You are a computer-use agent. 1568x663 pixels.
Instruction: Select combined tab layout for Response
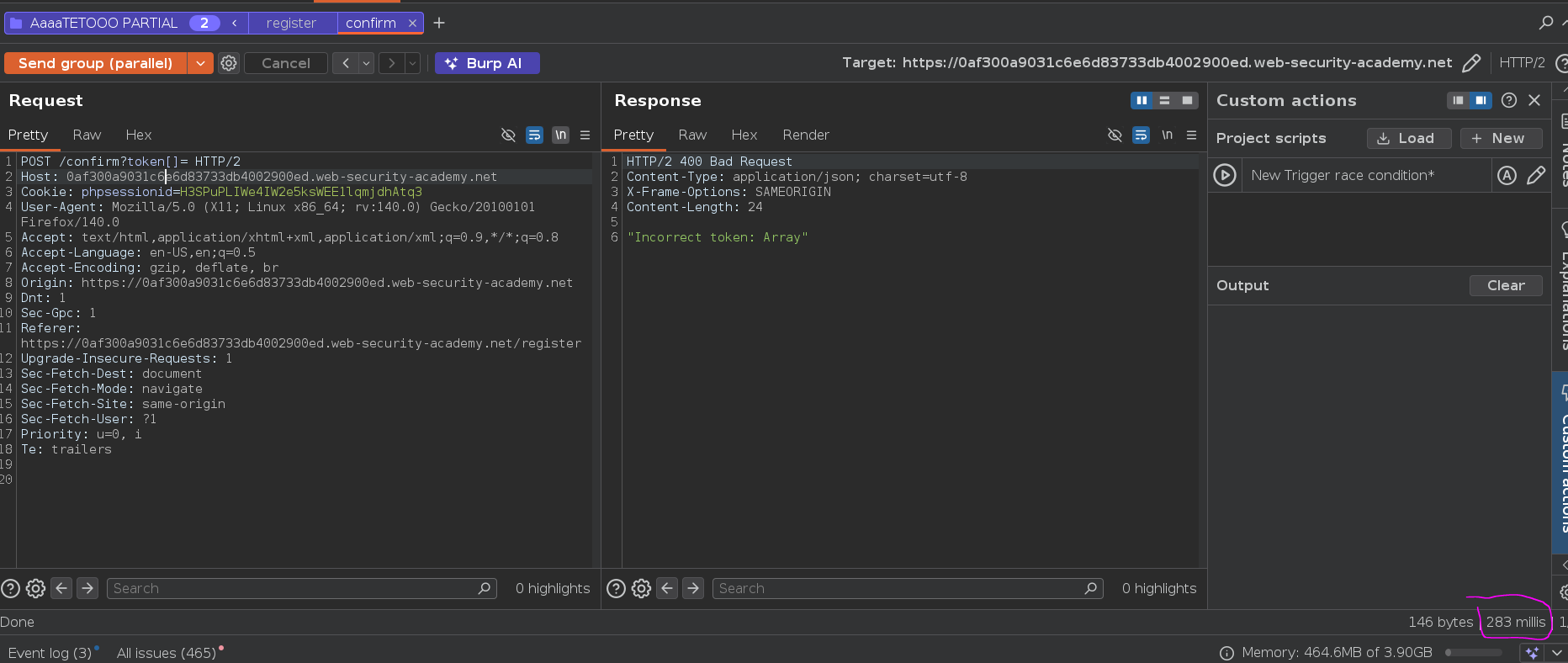tap(1187, 100)
